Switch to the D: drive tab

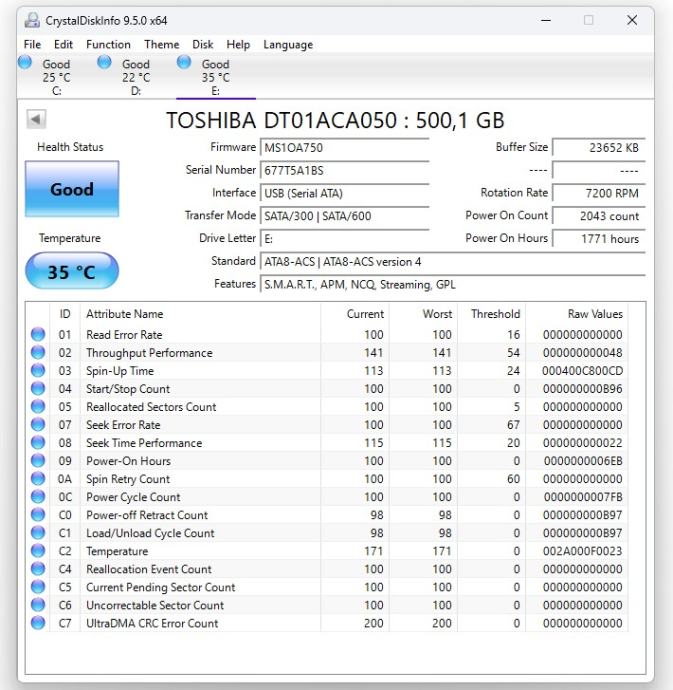coord(136,77)
